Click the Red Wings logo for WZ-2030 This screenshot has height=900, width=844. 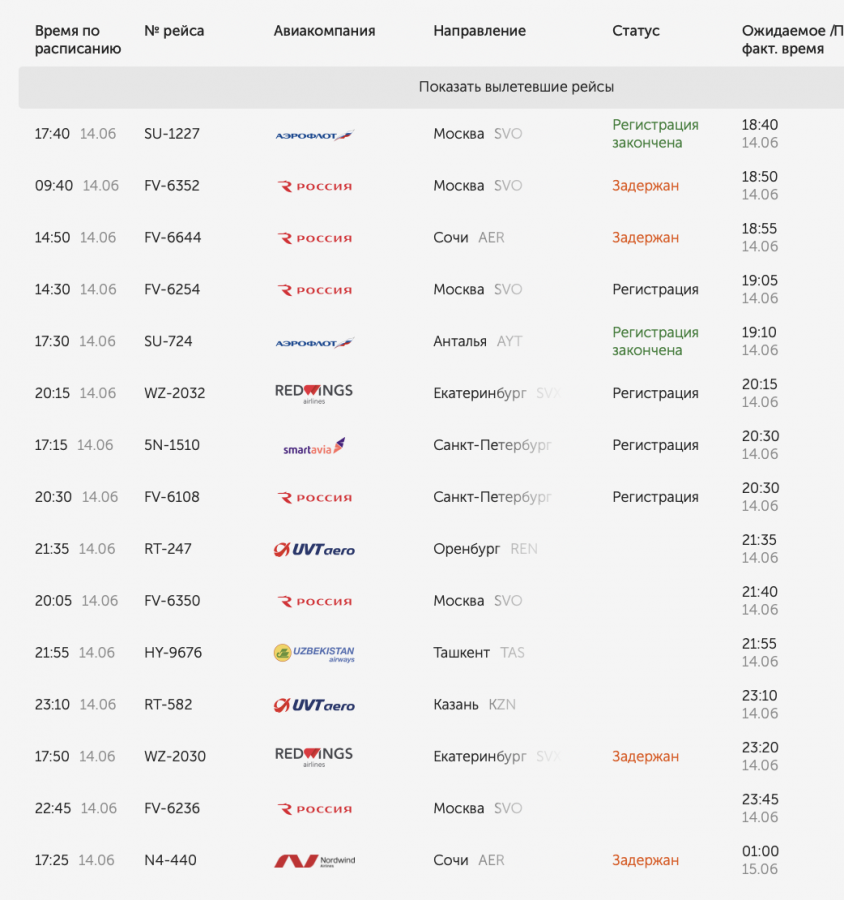pos(314,757)
